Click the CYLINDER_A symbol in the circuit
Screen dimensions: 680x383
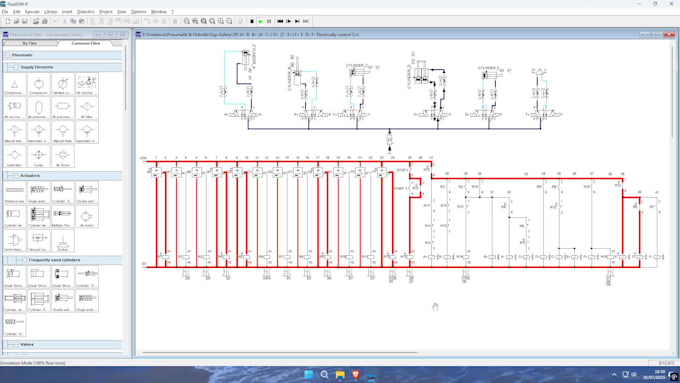tap(246, 59)
